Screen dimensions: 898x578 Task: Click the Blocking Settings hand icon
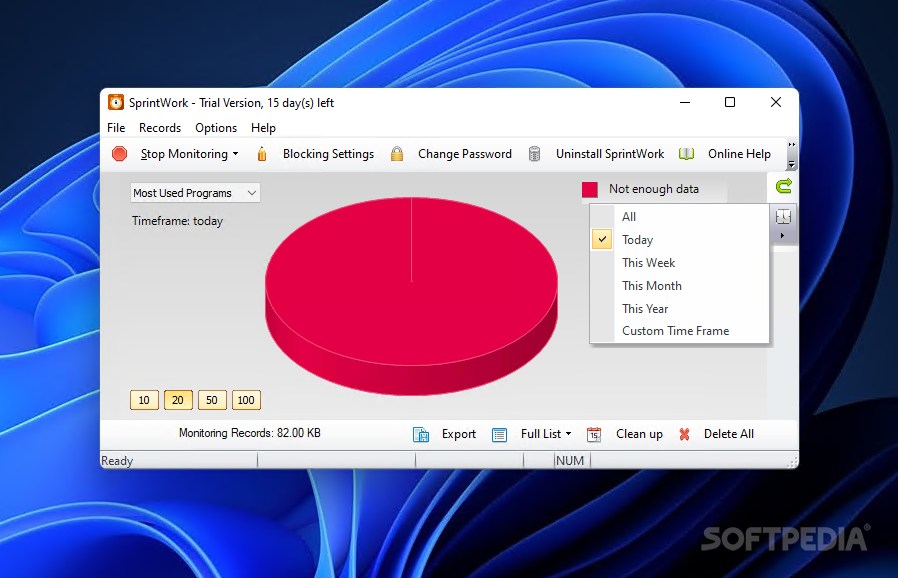click(x=262, y=154)
